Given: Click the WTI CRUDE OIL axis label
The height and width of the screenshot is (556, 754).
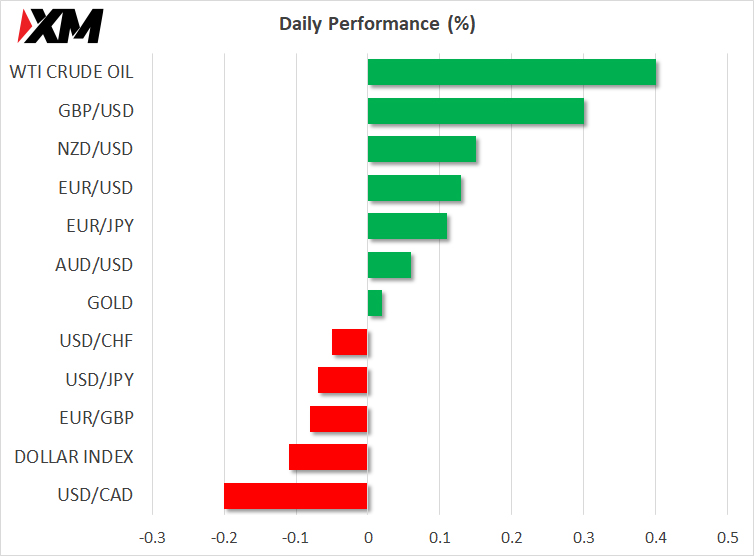Looking at the screenshot, I should coord(71,72).
